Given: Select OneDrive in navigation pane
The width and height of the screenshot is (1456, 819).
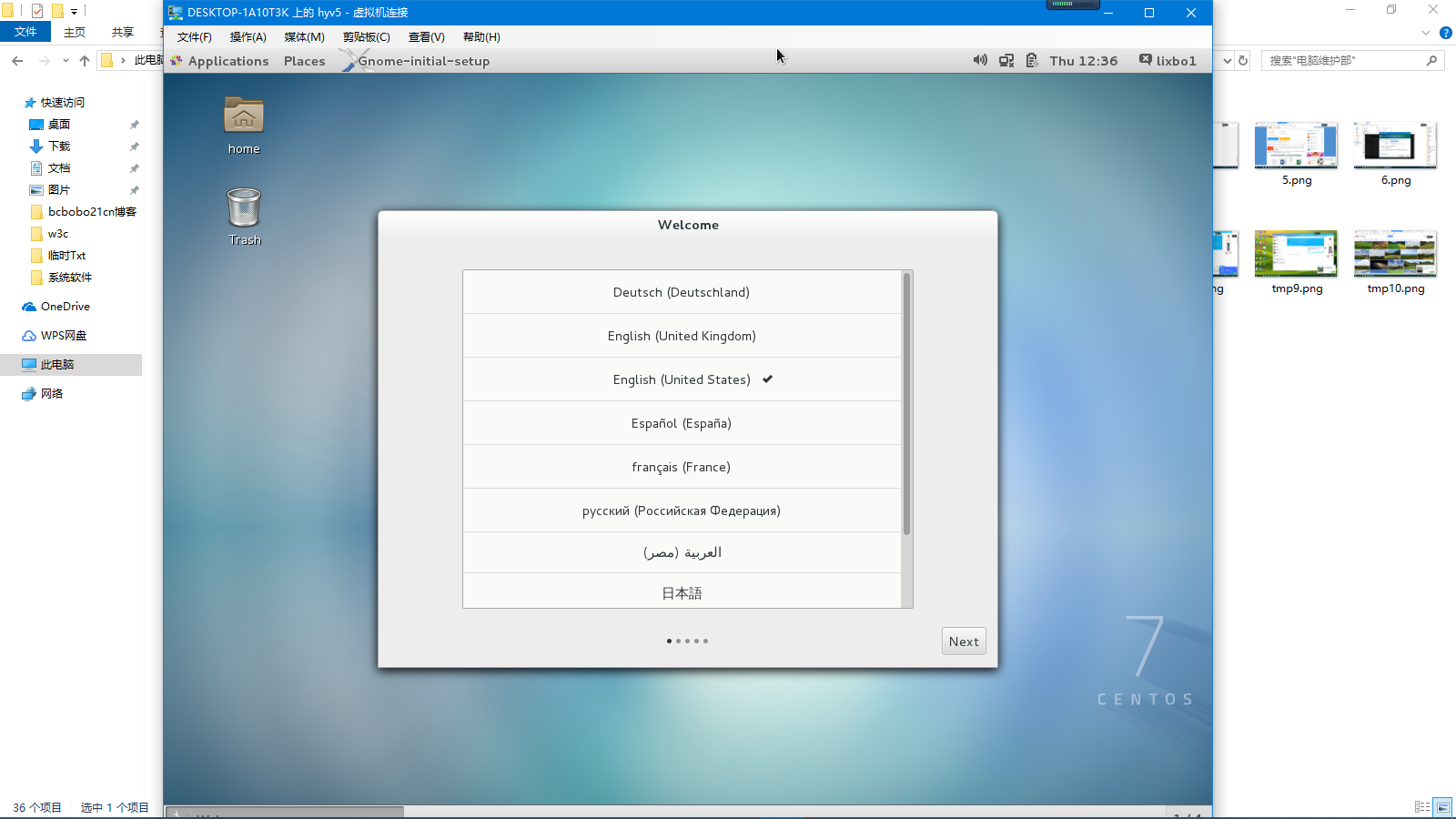Looking at the screenshot, I should [64, 307].
